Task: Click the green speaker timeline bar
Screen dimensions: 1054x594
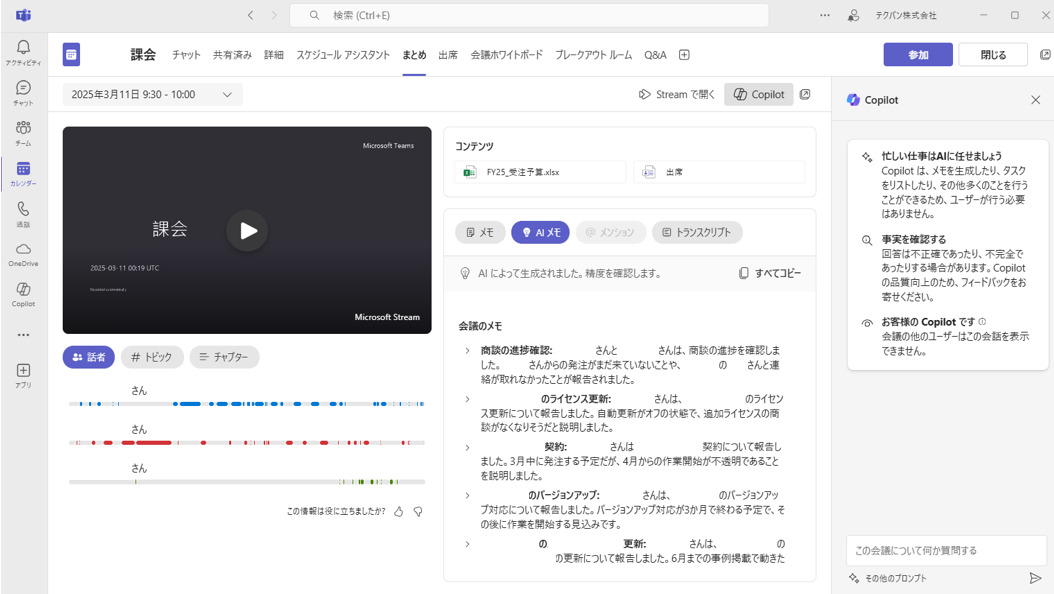Action: coord(247,482)
